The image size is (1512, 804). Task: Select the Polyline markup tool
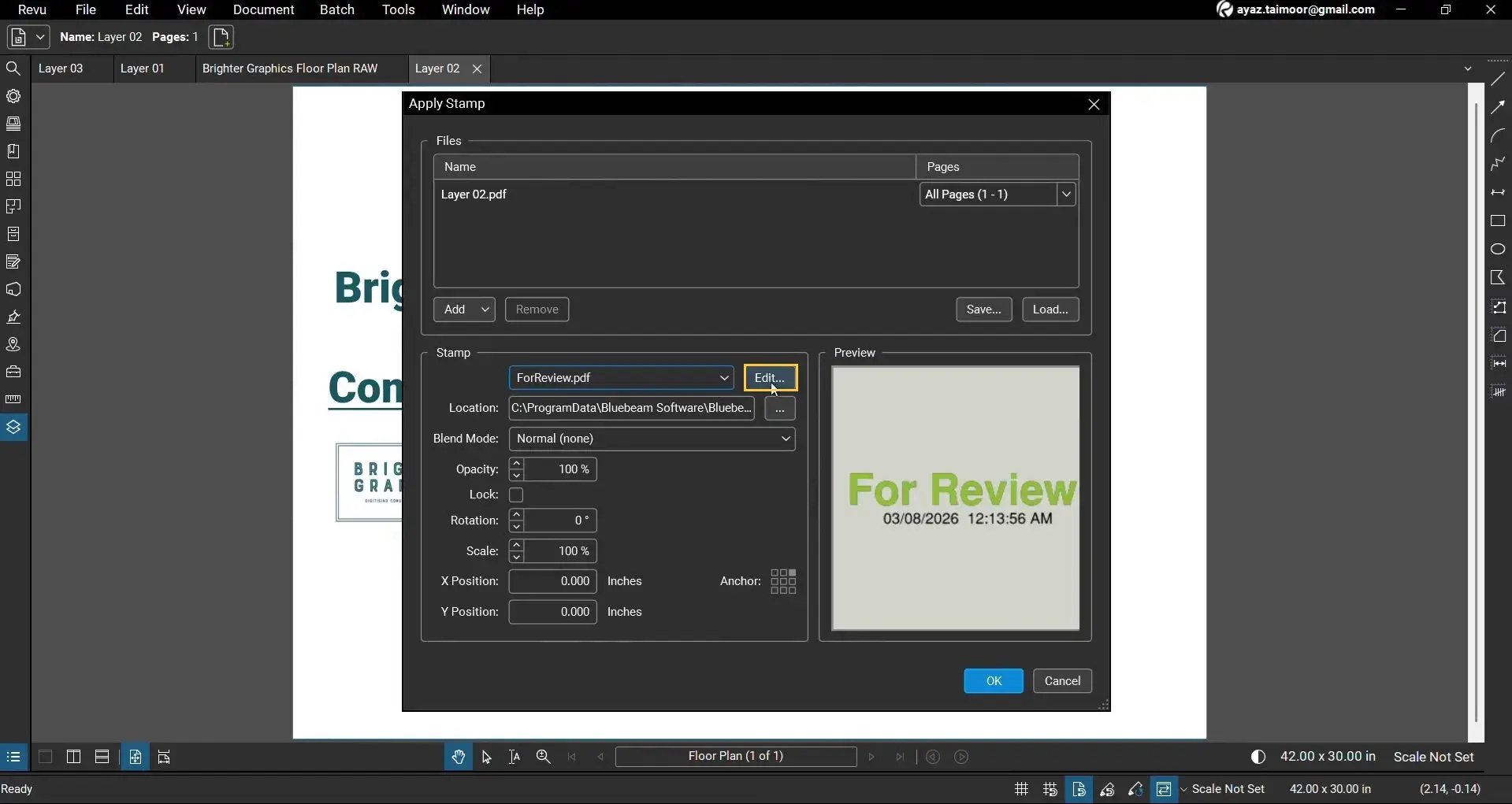[x=1498, y=164]
